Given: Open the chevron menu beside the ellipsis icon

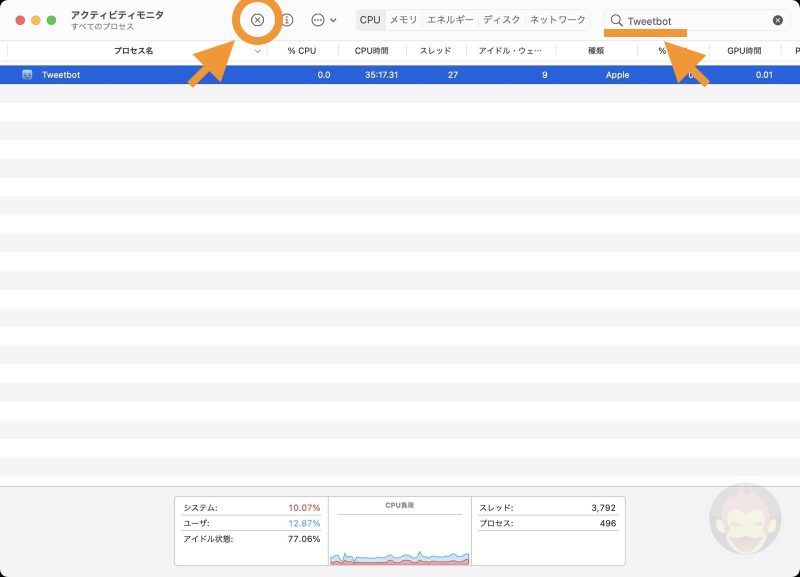Looking at the screenshot, I should coord(334,19).
